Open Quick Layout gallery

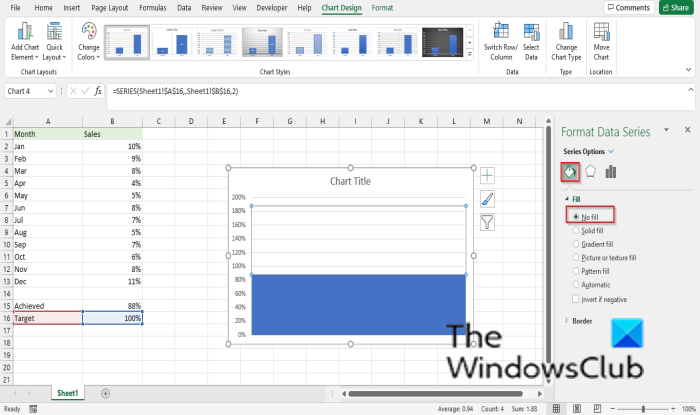(54, 42)
